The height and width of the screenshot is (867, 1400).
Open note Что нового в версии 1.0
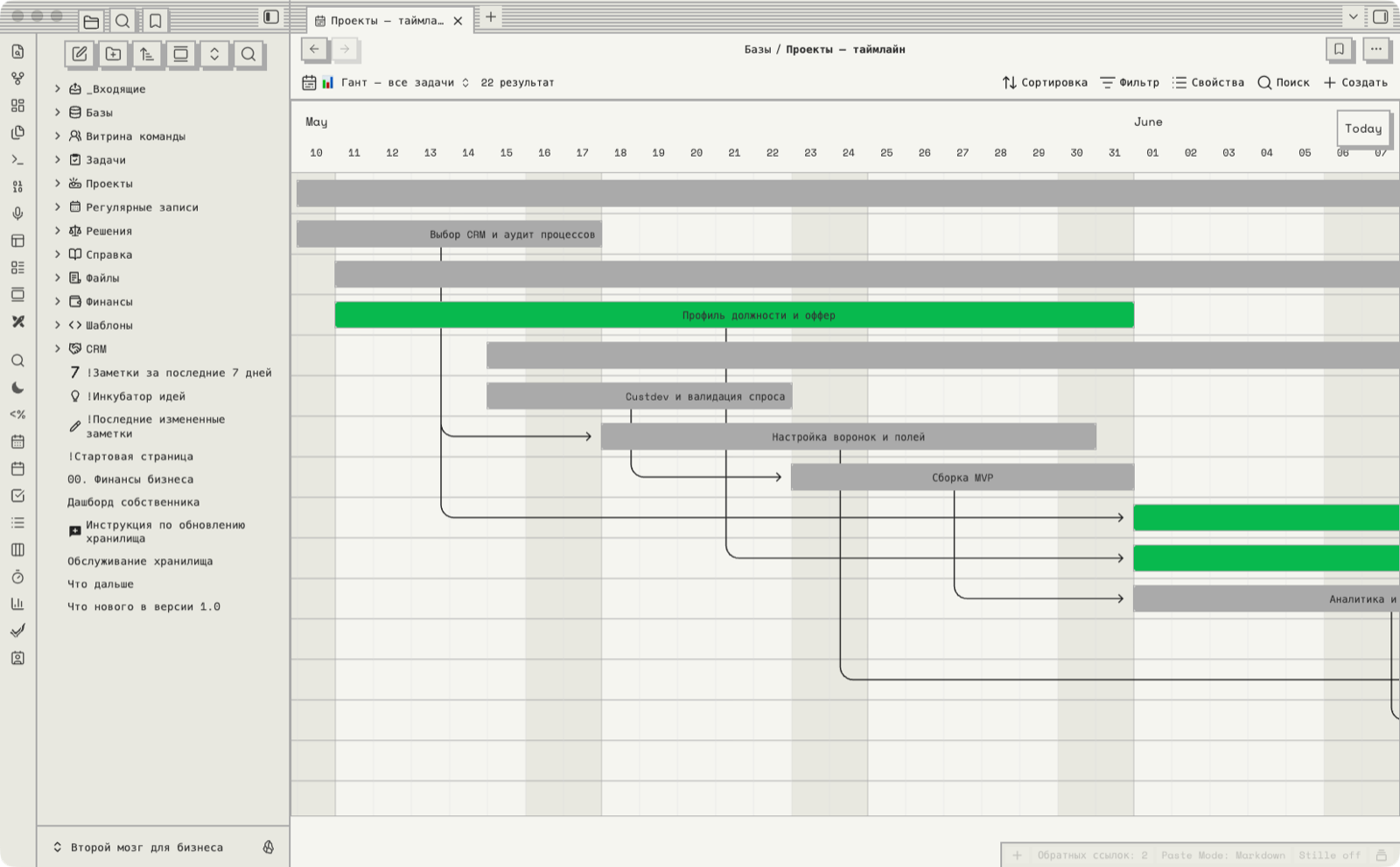tap(144, 607)
